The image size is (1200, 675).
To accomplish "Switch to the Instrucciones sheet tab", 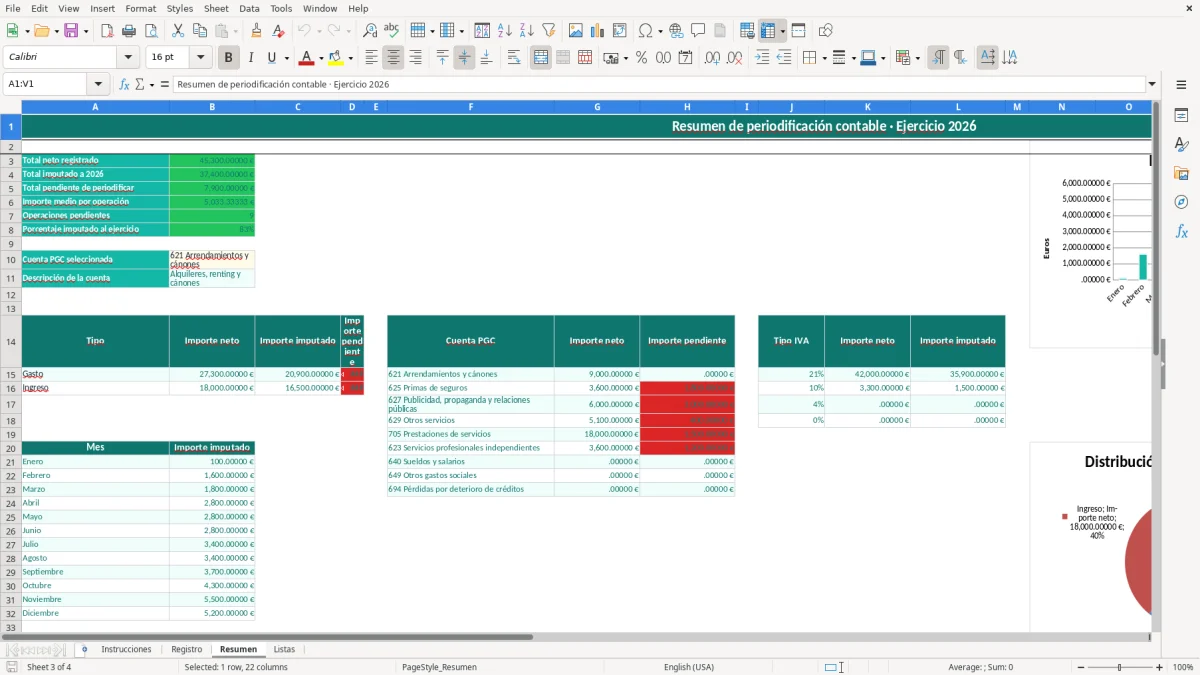I will [x=126, y=650].
